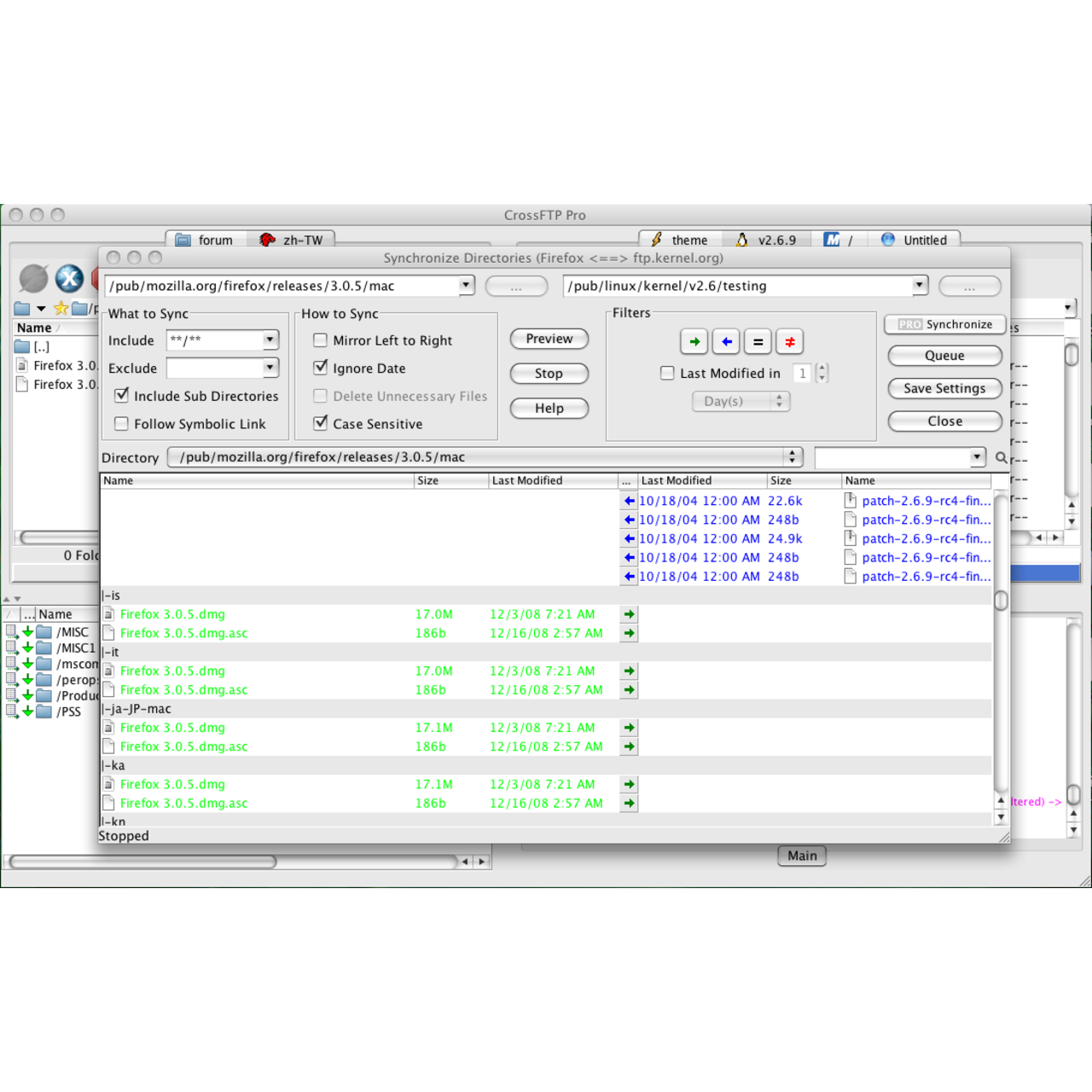
Task: Click the Preview button
Action: coord(549,339)
